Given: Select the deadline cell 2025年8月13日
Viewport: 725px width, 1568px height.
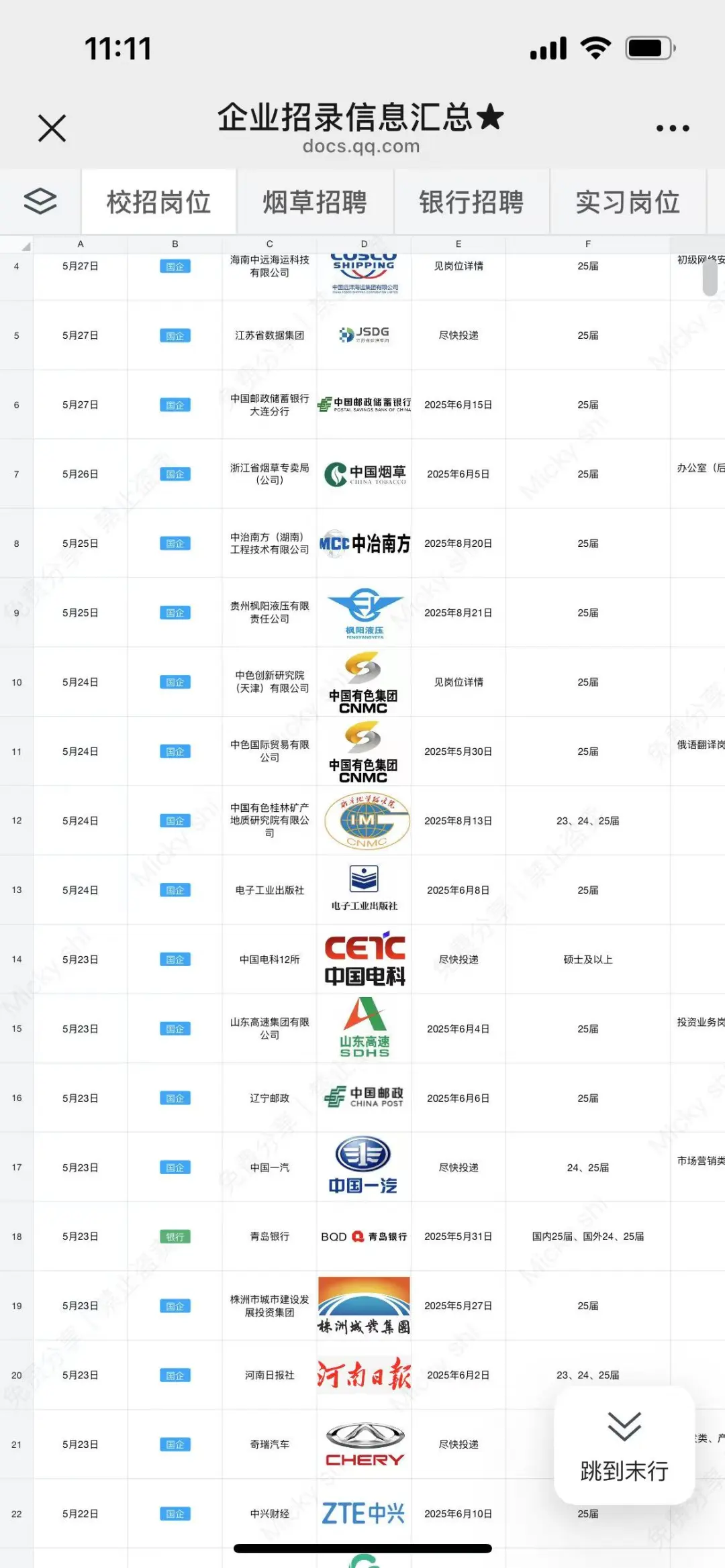Looking at the screenshot, I should point(458,821).
